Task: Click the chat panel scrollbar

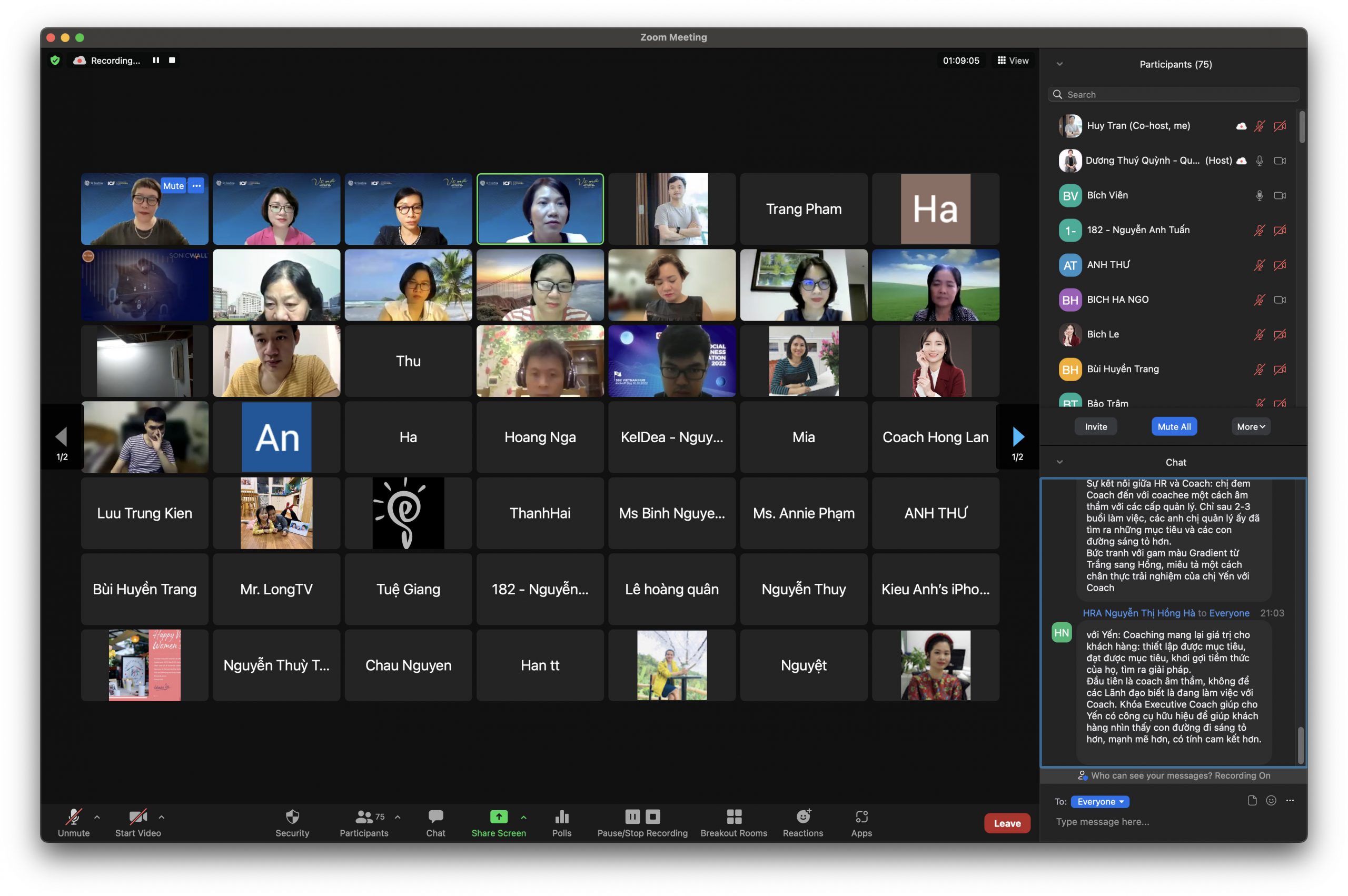Action: pyautogui.click(x=1300, y=744)
